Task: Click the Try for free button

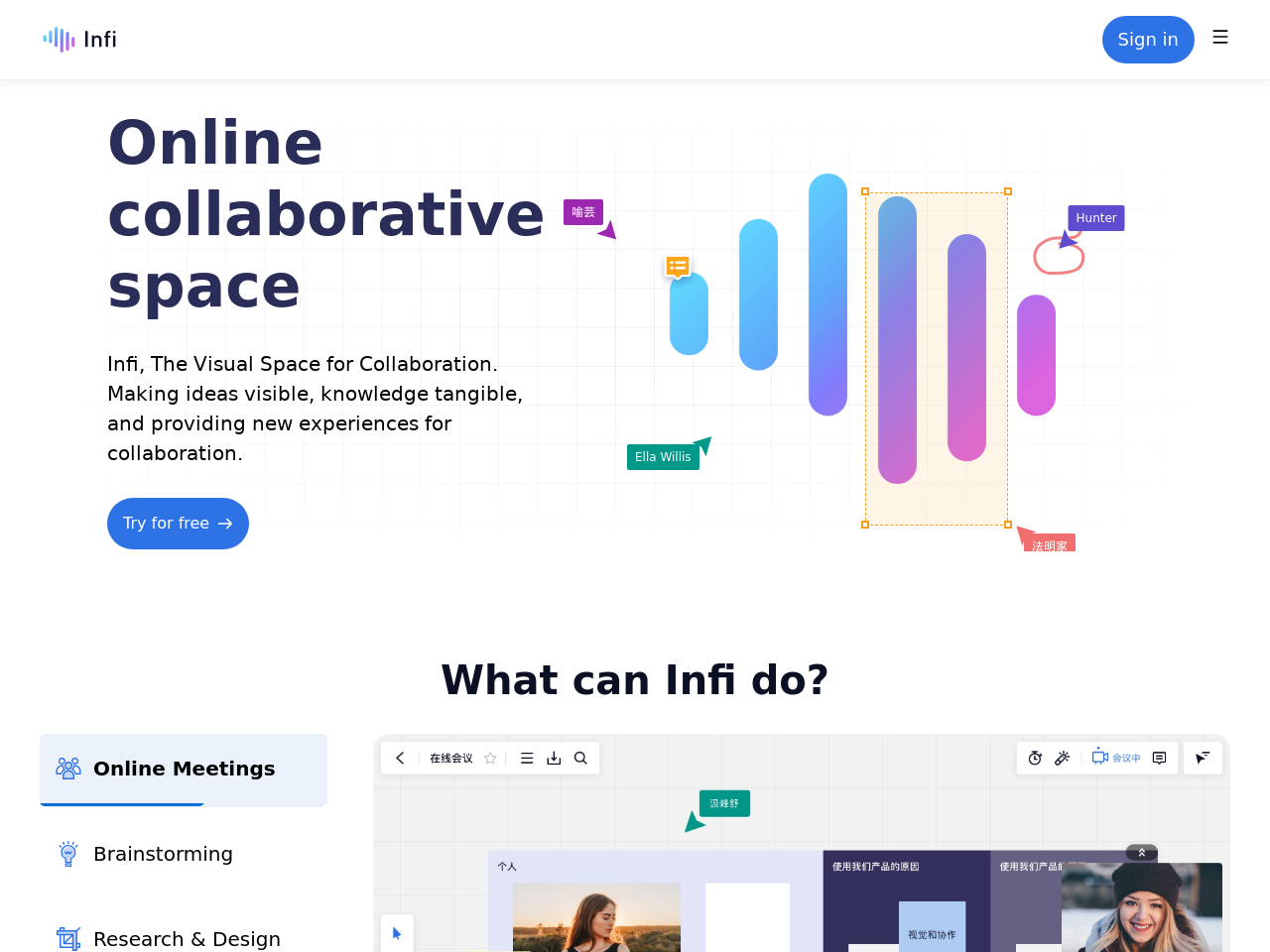Action: click(x=178, y=524)
